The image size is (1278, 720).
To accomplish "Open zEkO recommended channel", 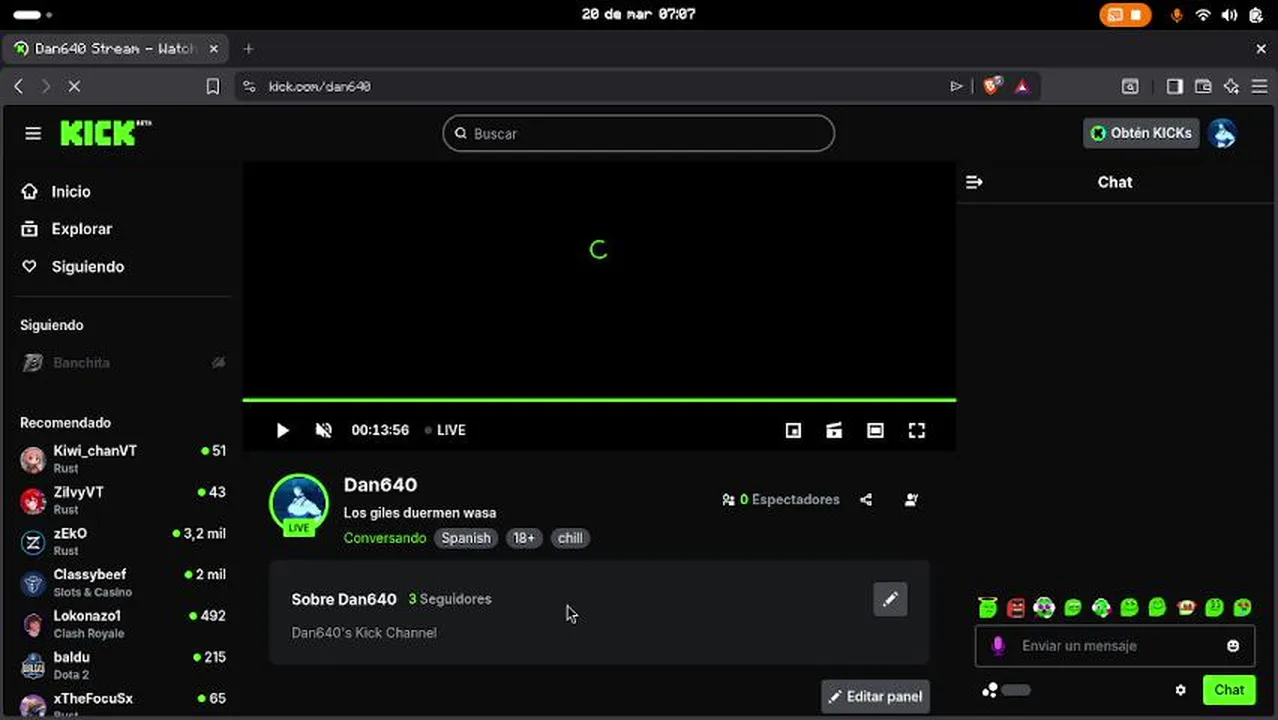I will point(123,541).
